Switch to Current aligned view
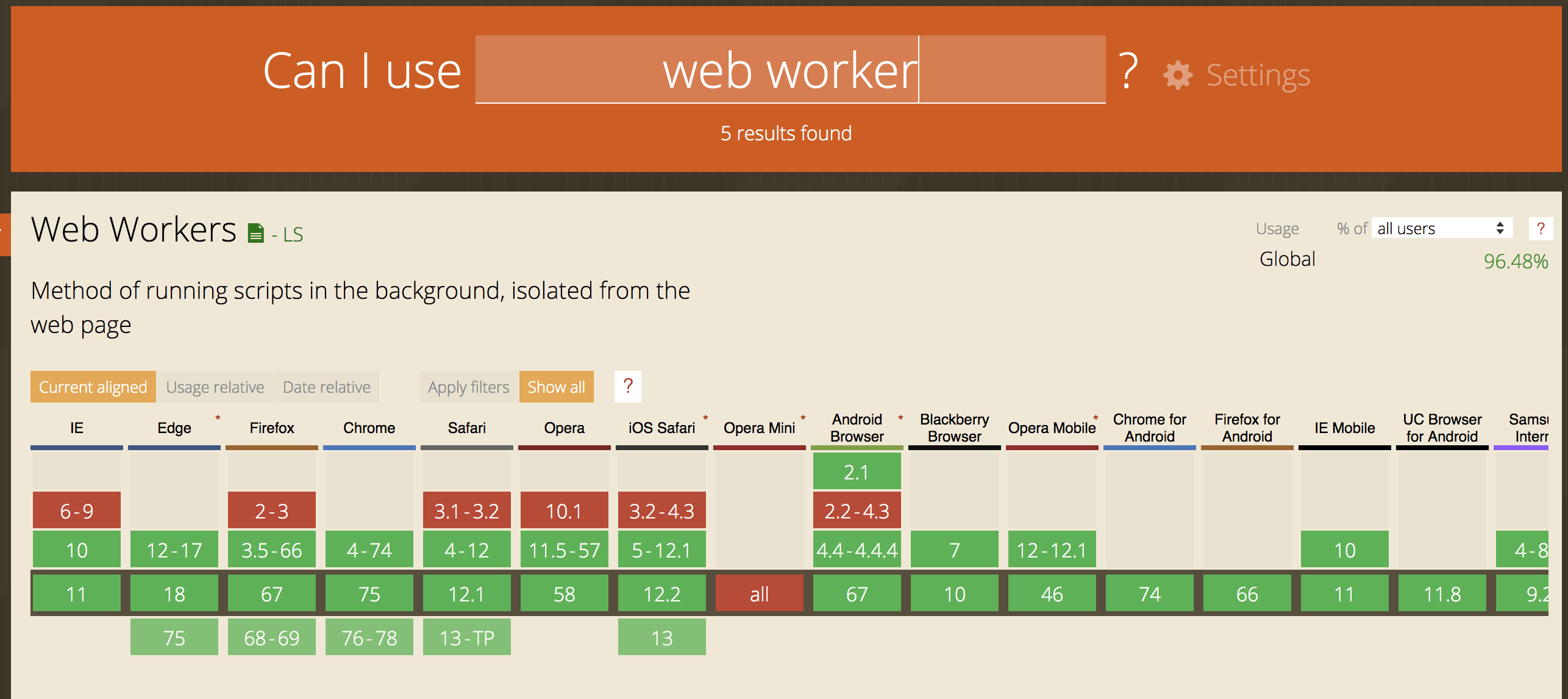The height and width of the screenshot is (699, 1568). pos(93,387)
